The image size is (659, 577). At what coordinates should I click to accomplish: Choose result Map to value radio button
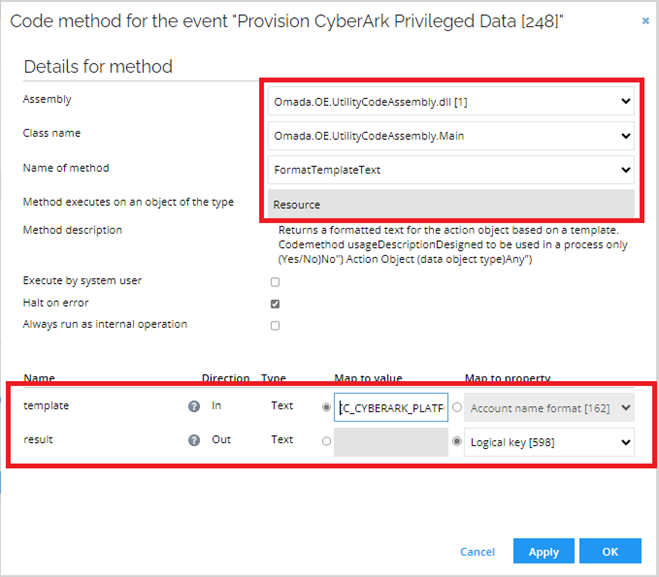coord(326,441)
